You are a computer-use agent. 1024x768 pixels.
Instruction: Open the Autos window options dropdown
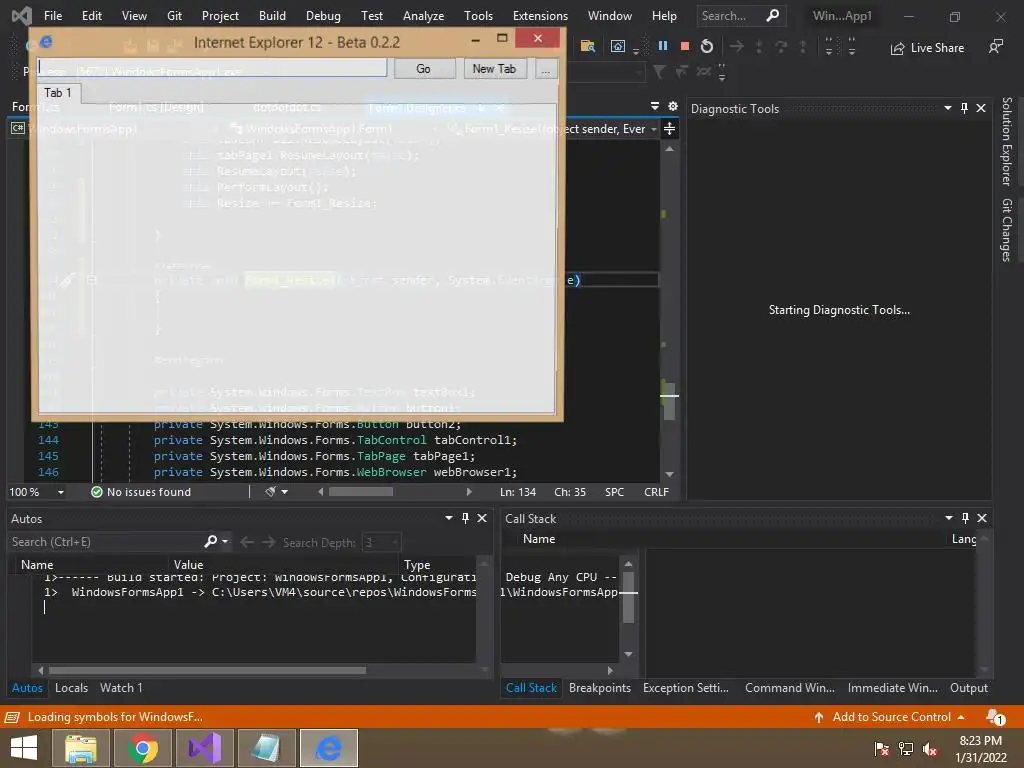pyautogui.click(x=449, y=518)
